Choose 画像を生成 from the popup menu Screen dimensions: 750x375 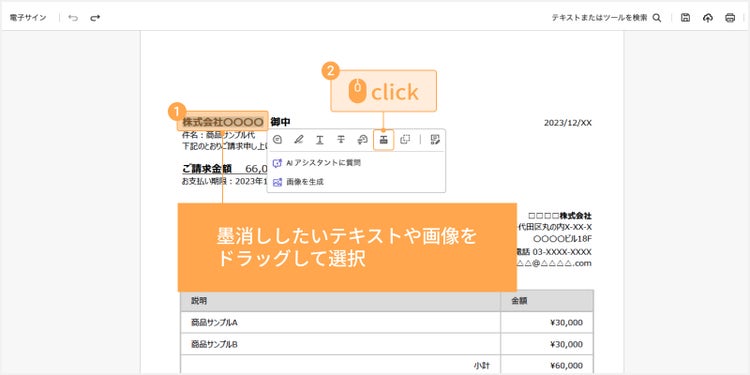[305, 182]
